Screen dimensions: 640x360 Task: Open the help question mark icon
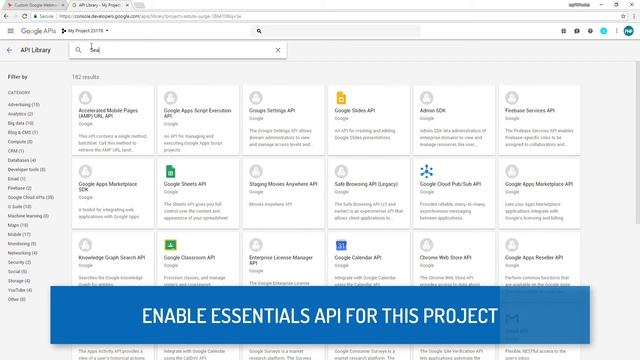click(590, 31)
